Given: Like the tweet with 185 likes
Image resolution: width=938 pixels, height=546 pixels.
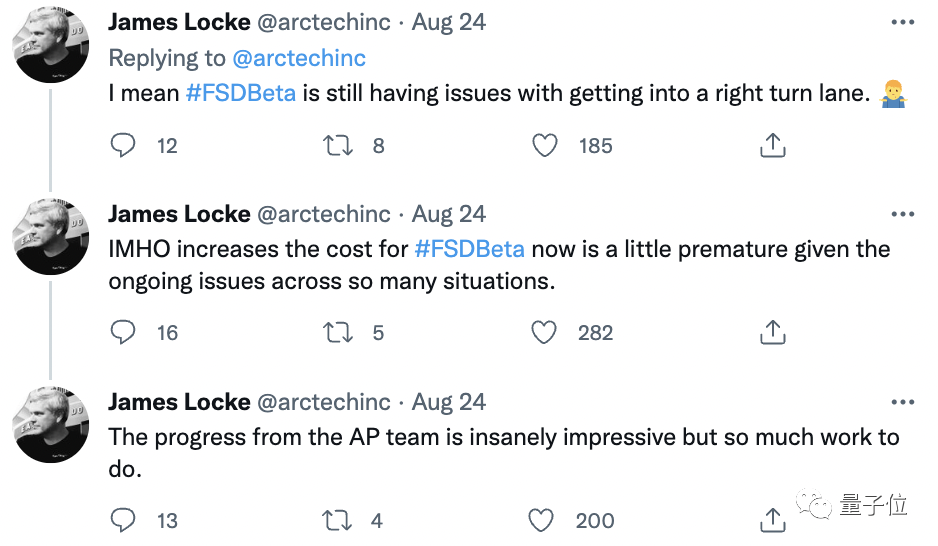Looking at the screenshot, I should [545, 146].
